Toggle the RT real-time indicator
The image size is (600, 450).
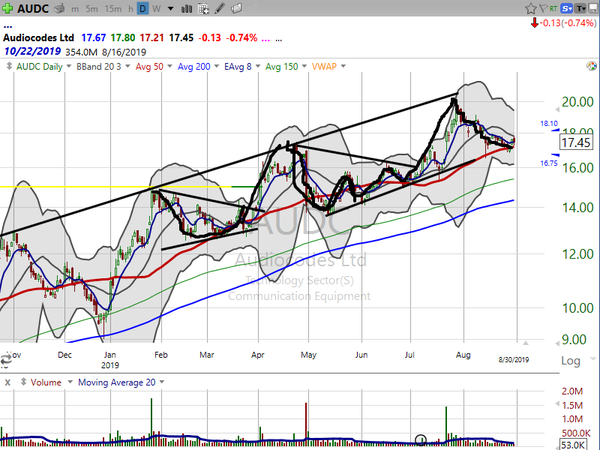click(x=554, y=8)
